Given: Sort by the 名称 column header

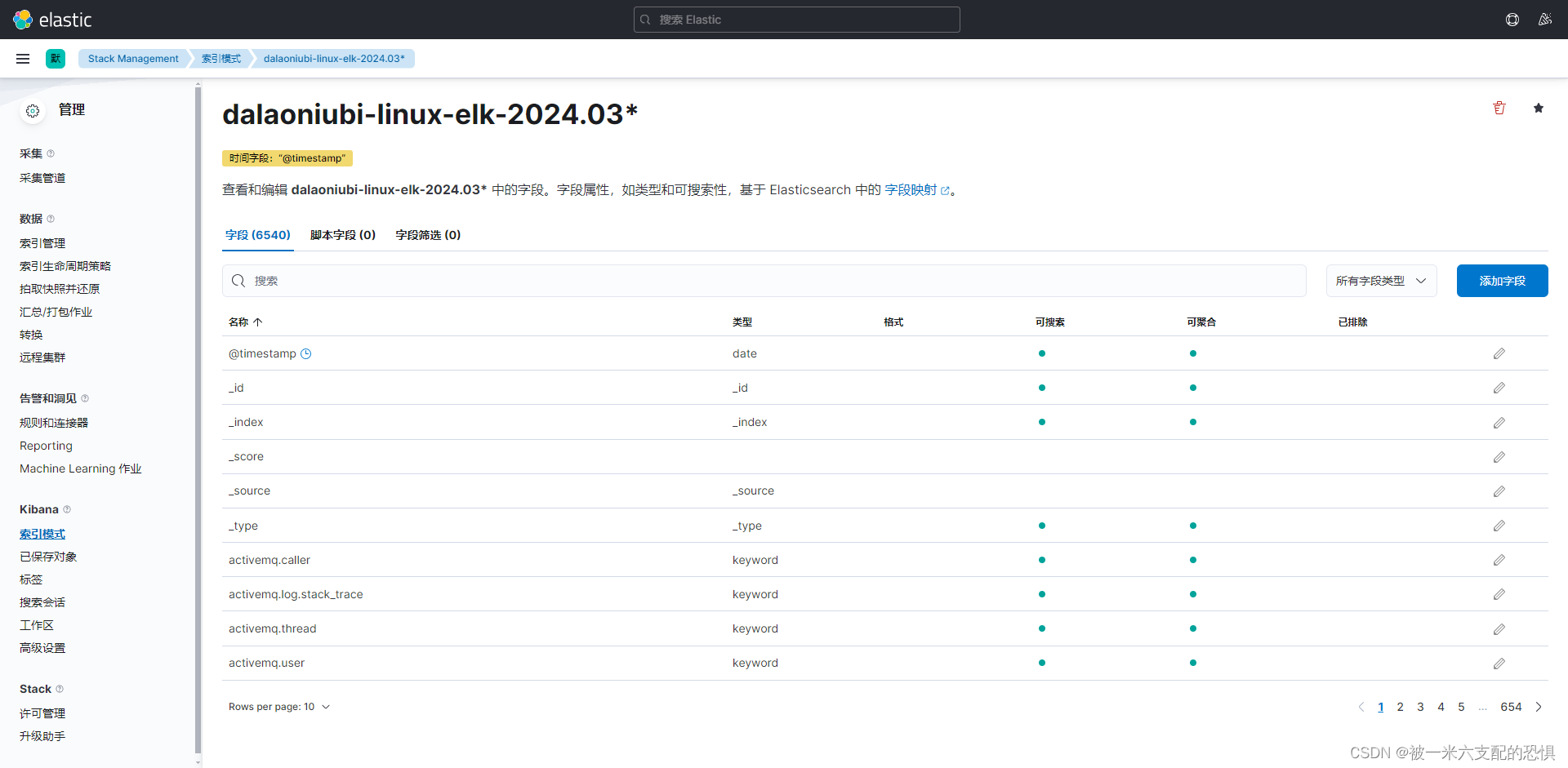Looking at the screenshot, I should (245, 322).
